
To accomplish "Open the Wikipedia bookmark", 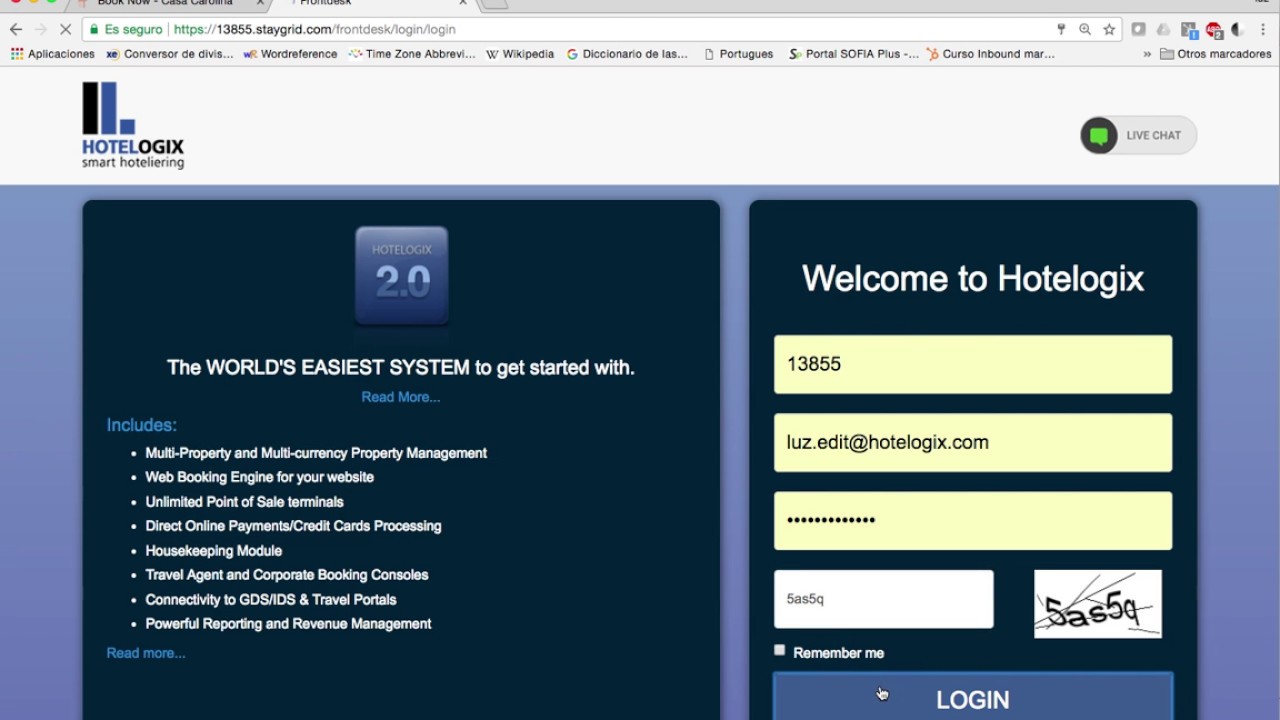I will 520,54.
